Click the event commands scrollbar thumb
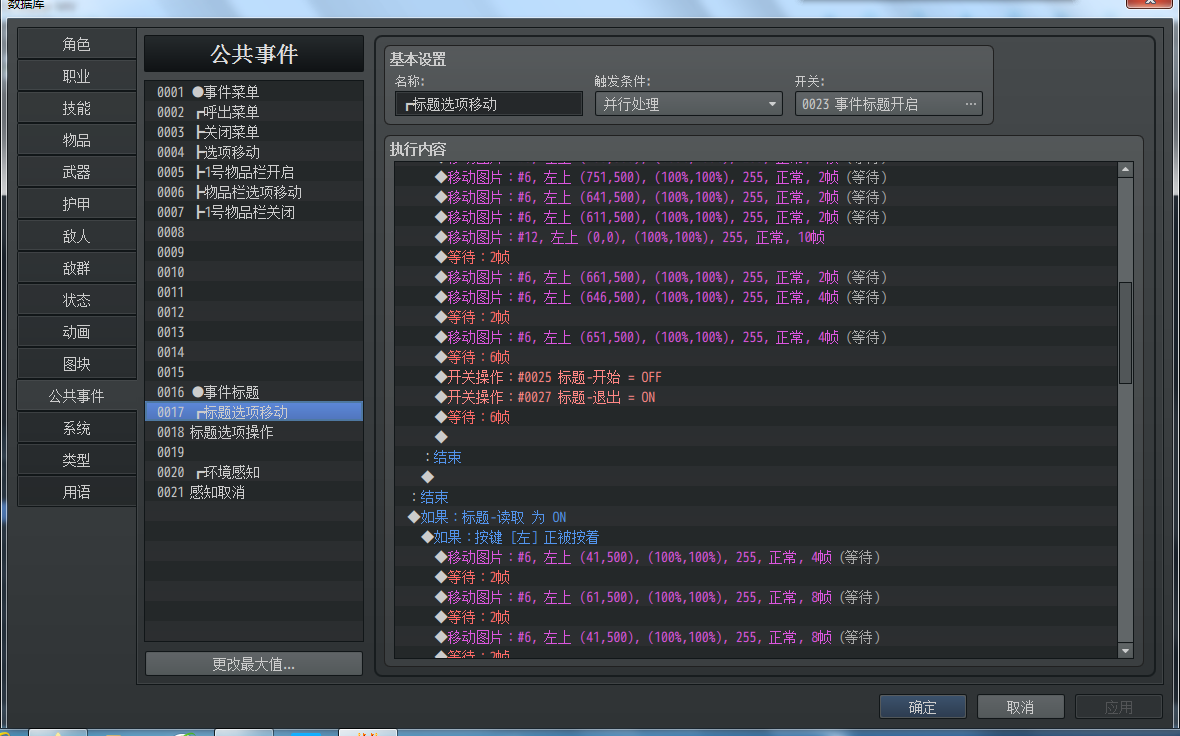Screen dimensions: 1180x736 (x=1125, y=333)
